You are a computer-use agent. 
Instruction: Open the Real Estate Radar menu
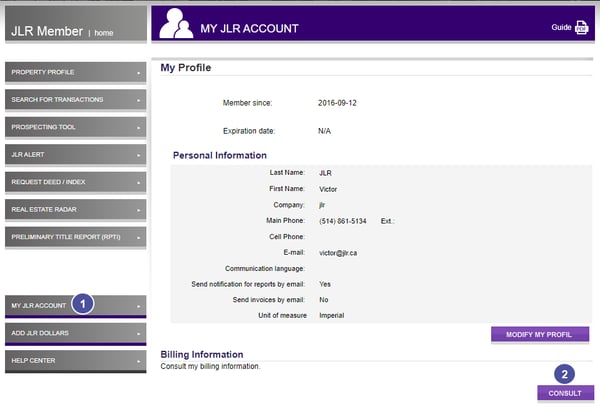75,210
